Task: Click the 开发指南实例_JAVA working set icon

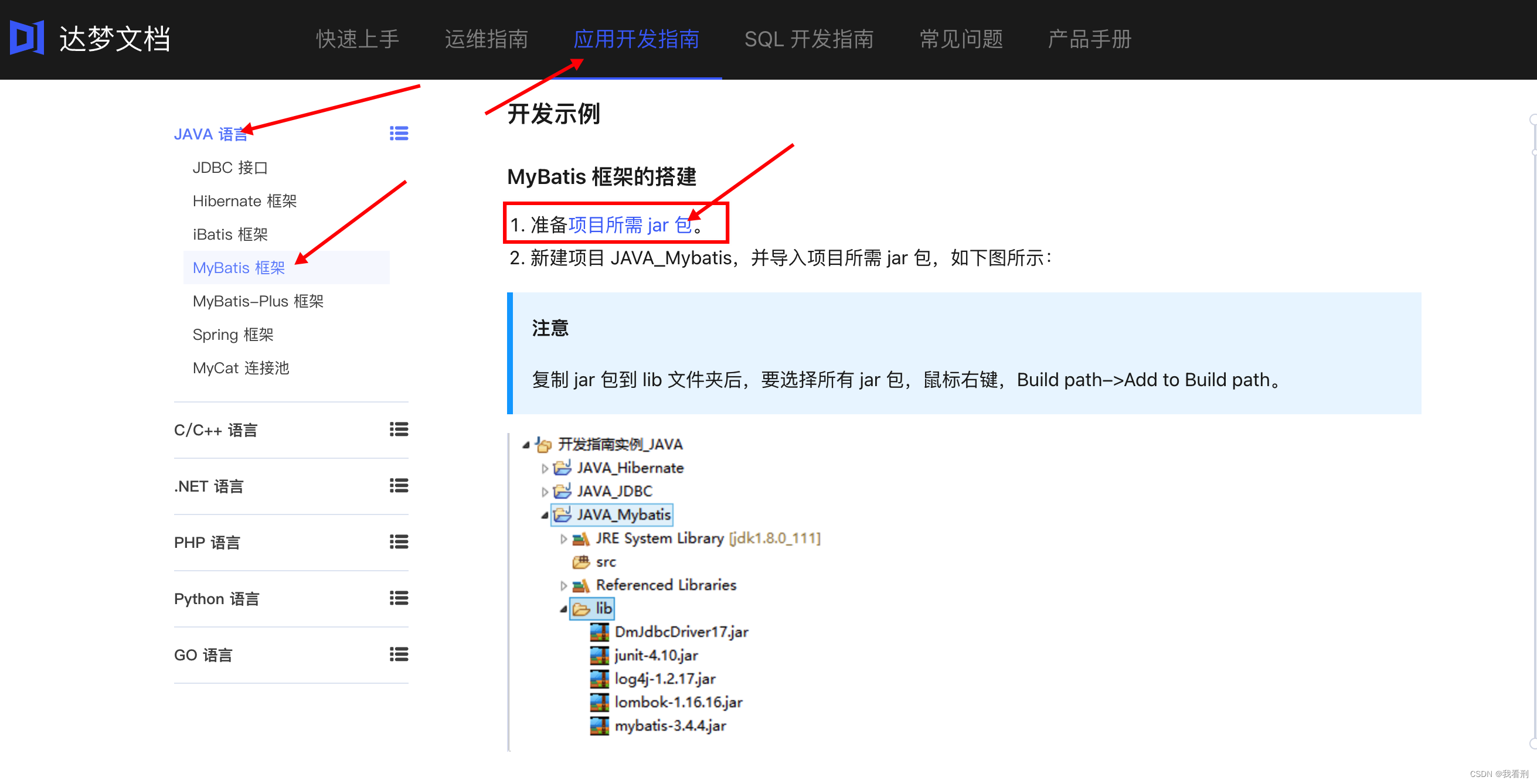Action: (x=543, y=445)
